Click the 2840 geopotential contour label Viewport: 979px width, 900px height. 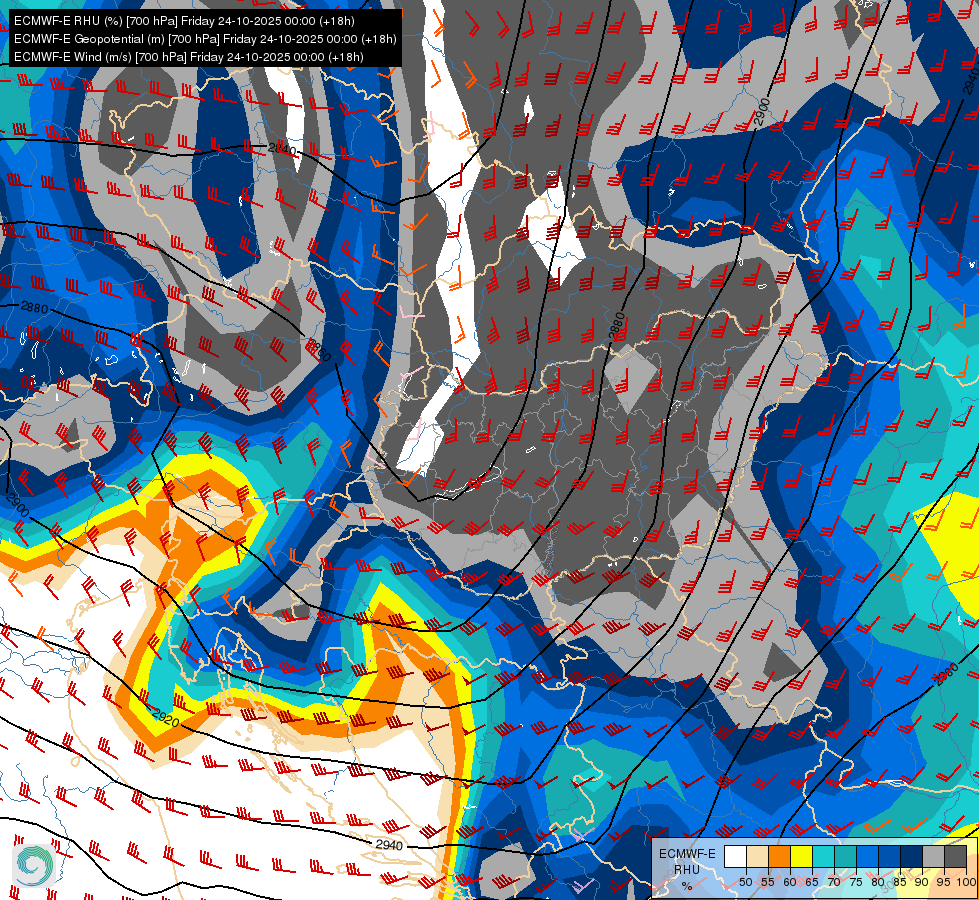(x=282, y=149)
